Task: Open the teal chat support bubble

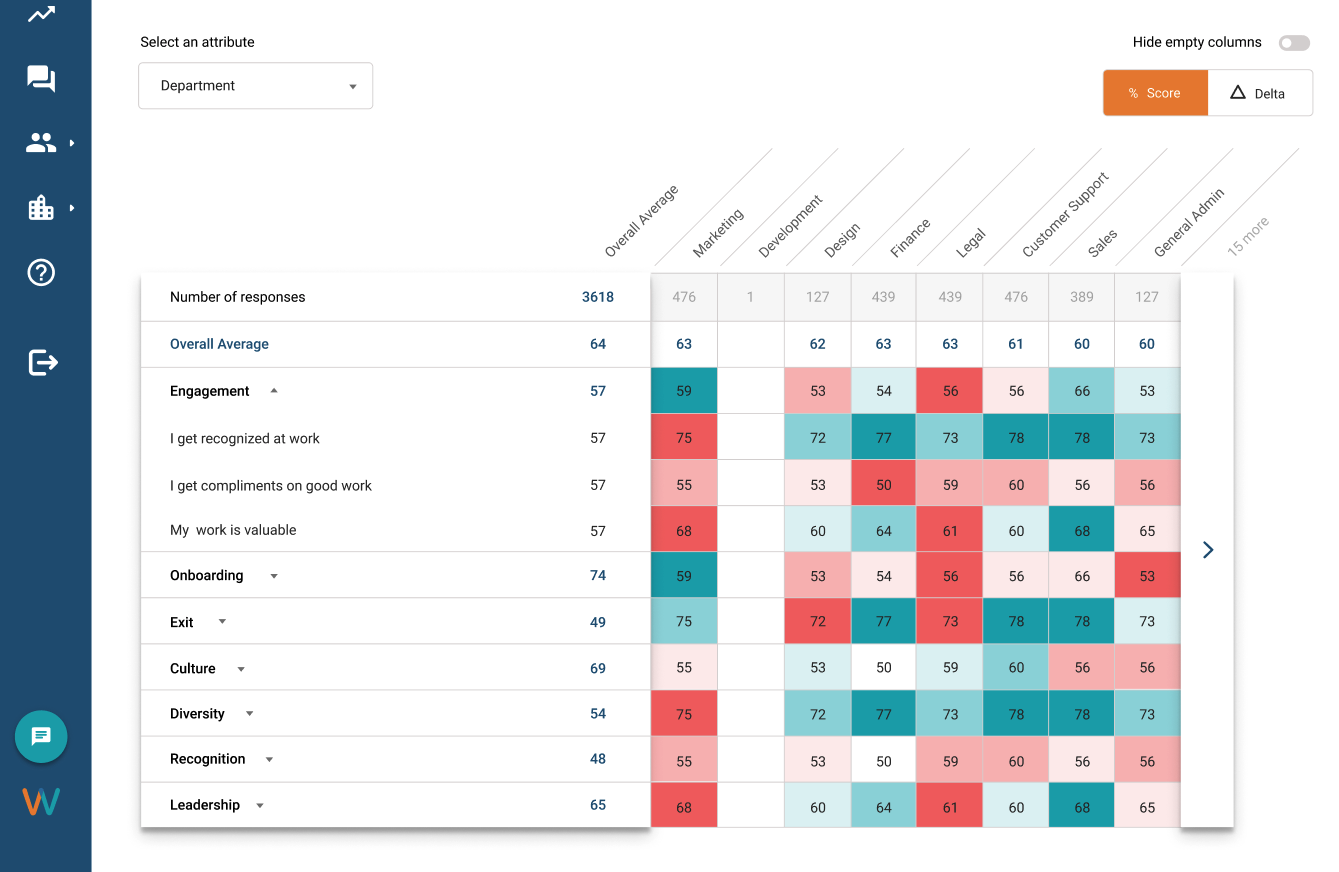Action: (x=41, y=737)
